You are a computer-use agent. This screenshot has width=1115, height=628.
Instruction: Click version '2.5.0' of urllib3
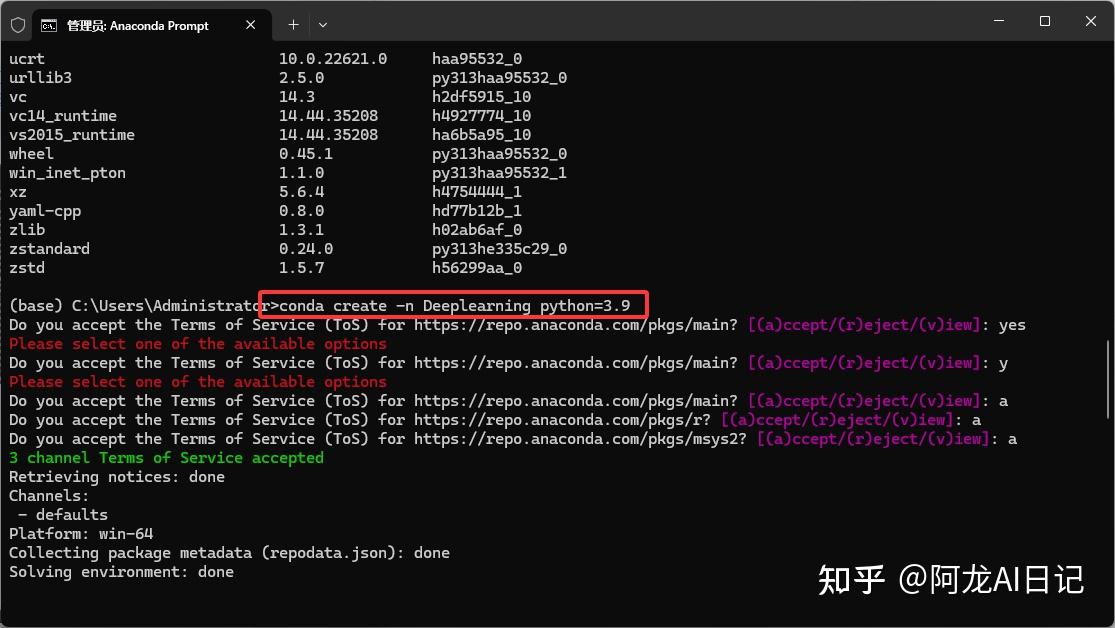[x=302, y=78]
